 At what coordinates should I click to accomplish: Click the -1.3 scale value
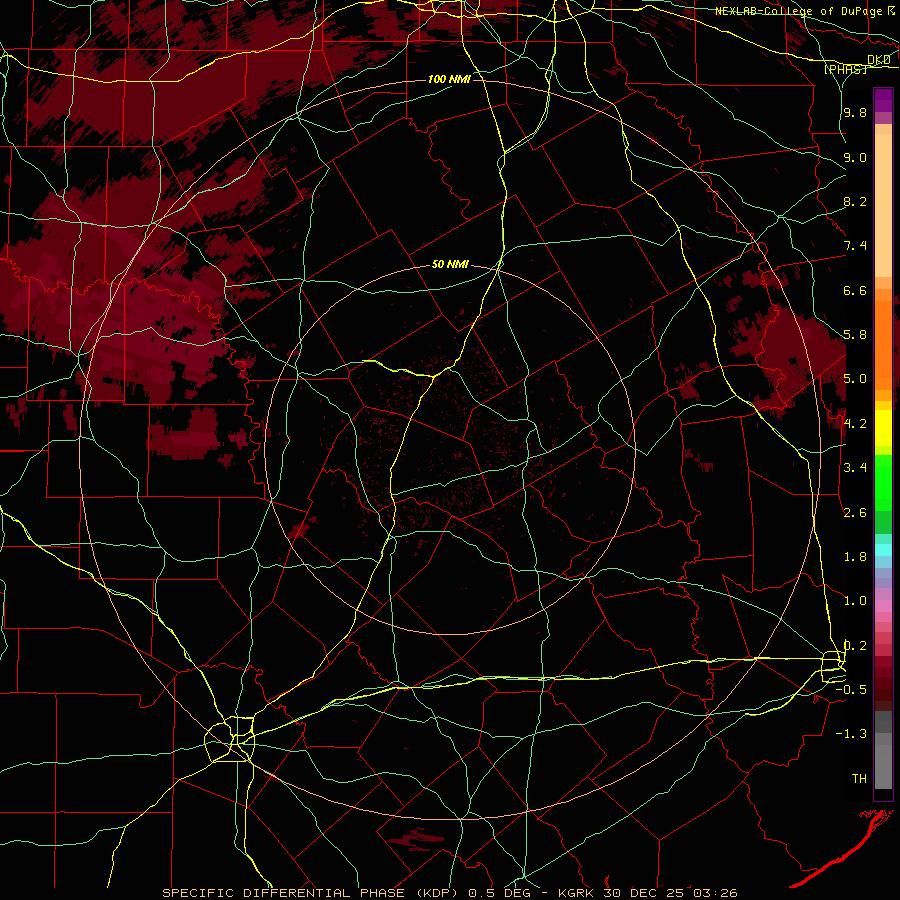pos(851,734)
